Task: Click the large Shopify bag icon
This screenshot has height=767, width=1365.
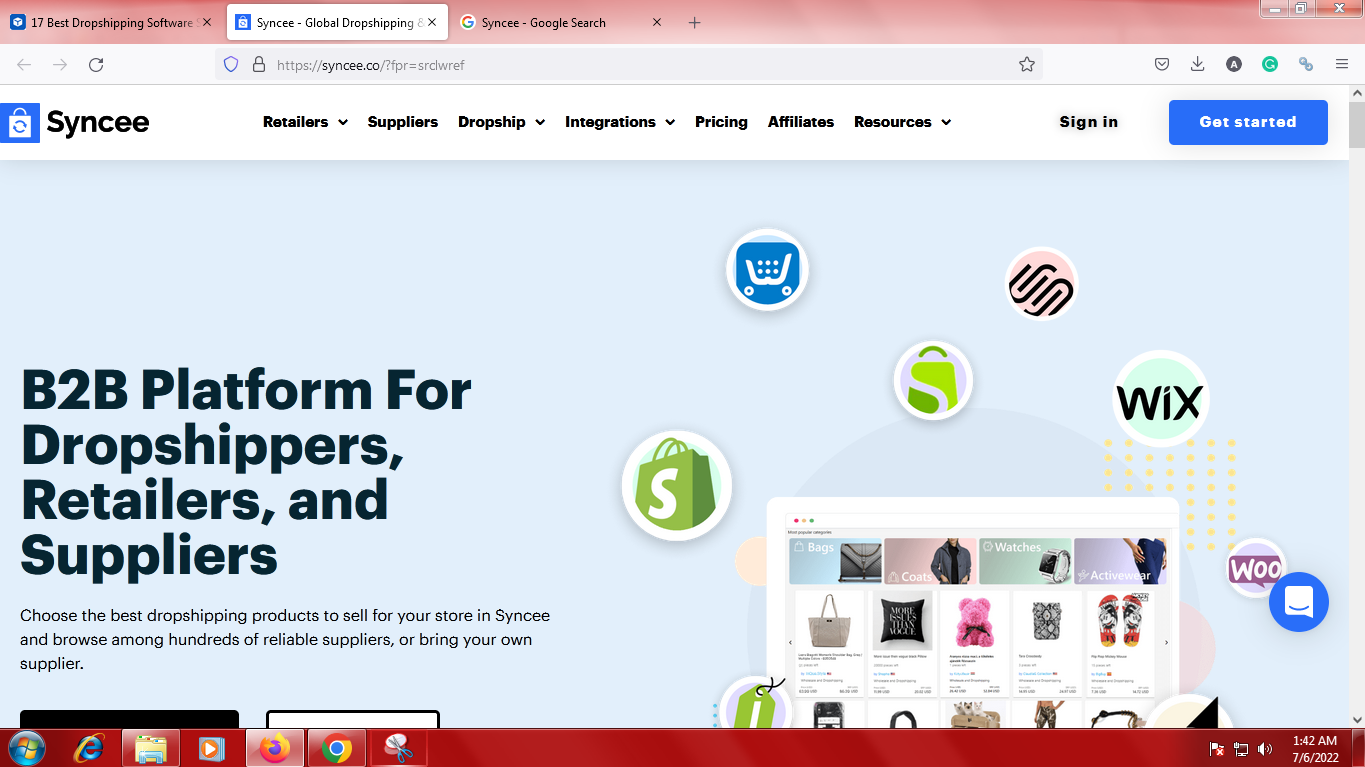Action: 677,486
